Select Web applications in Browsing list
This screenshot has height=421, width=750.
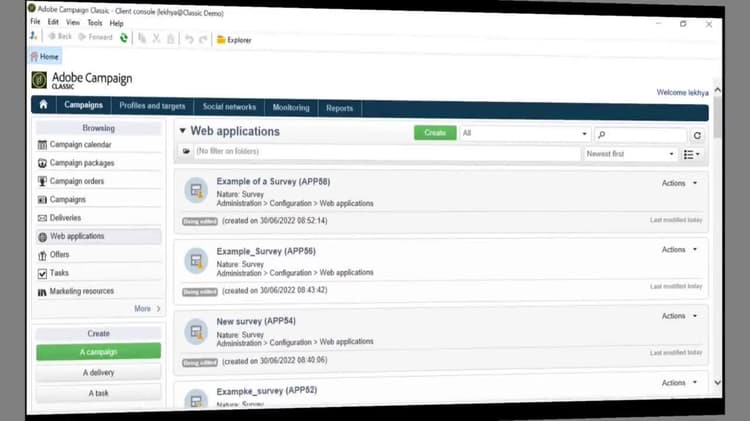(x=99, y=236)
